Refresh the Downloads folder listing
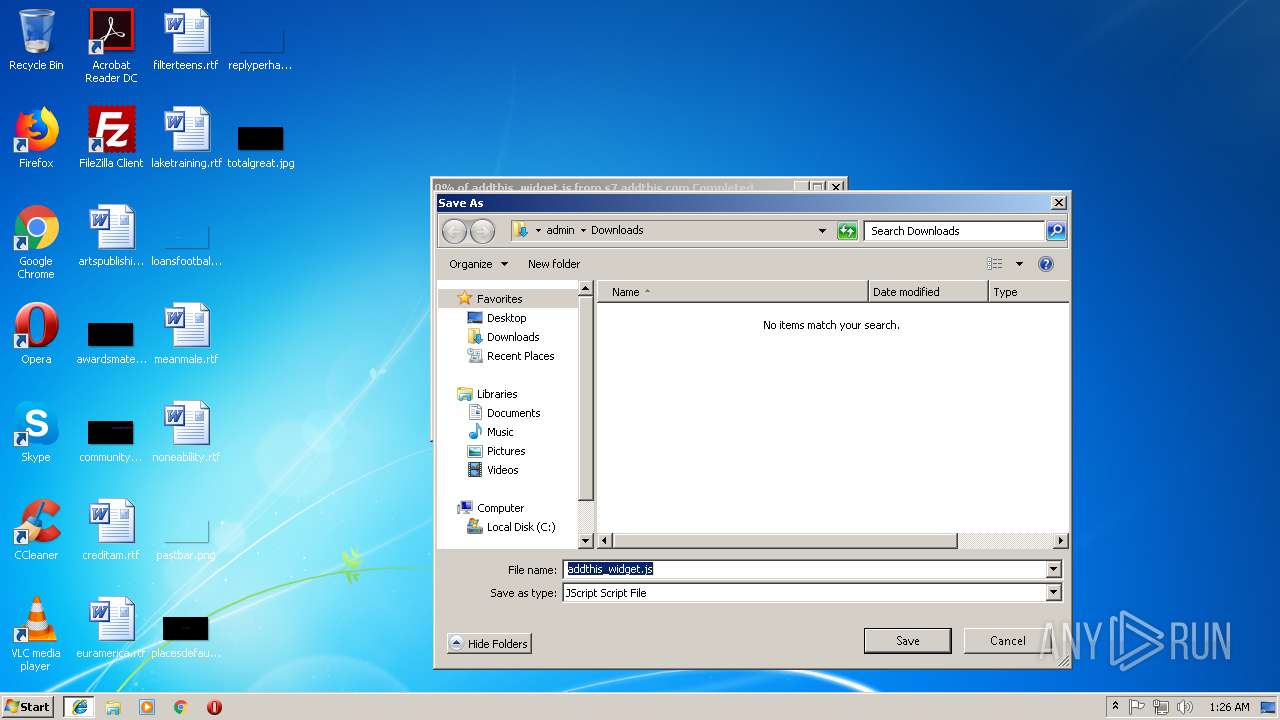The height and width of the screenshot is (720, 1280). (x=847, y=231)
